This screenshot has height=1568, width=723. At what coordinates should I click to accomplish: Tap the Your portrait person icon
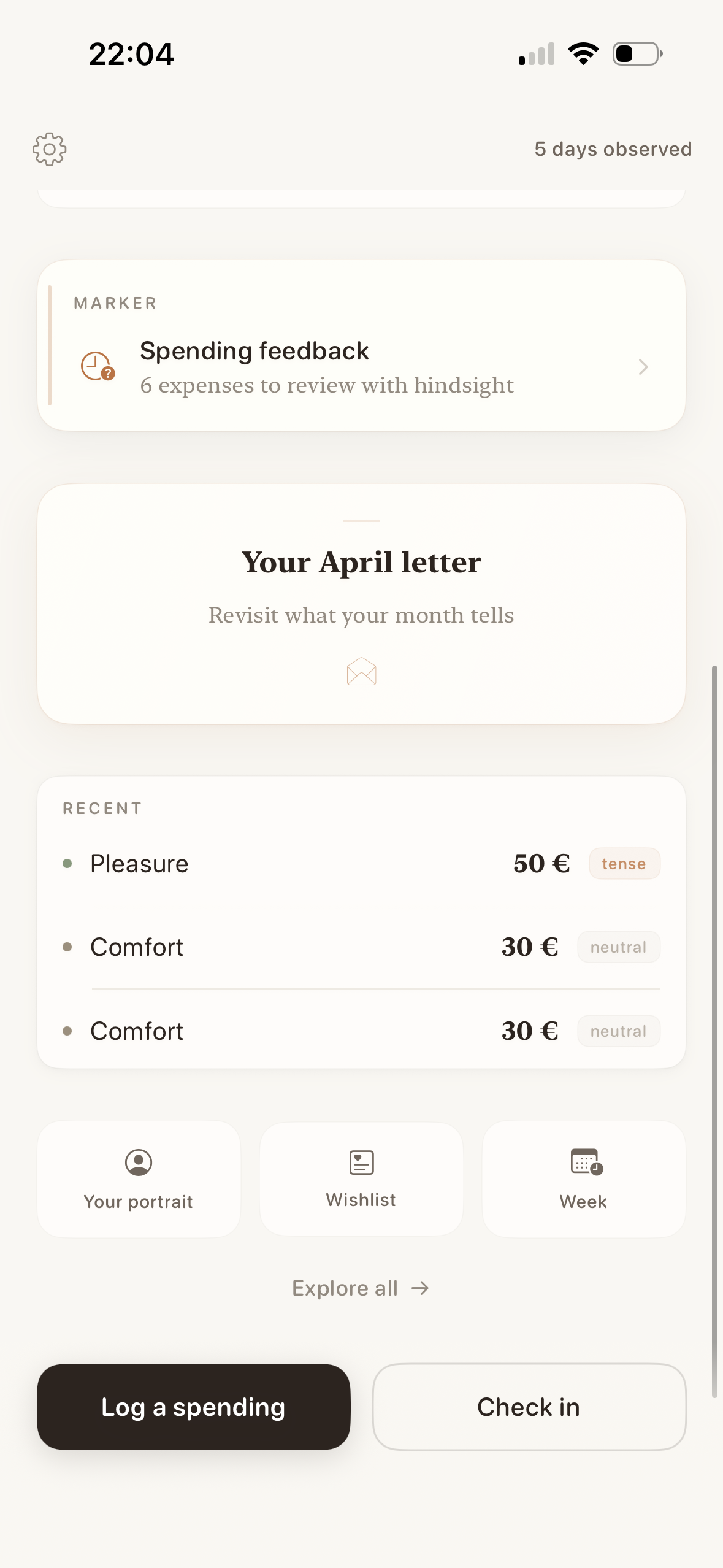(x=139, y=1162)
